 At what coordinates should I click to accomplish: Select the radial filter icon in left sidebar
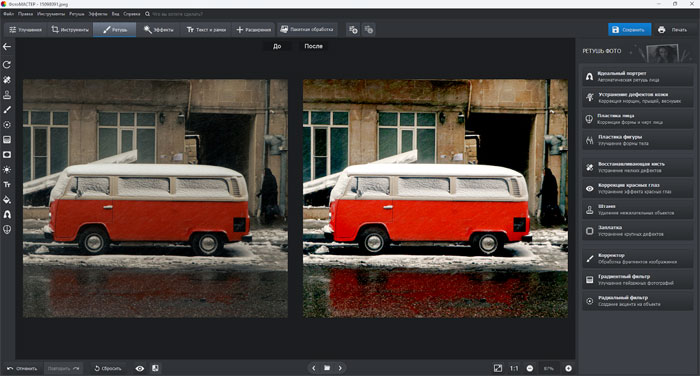pyautogui.click(x=7, y=125)
